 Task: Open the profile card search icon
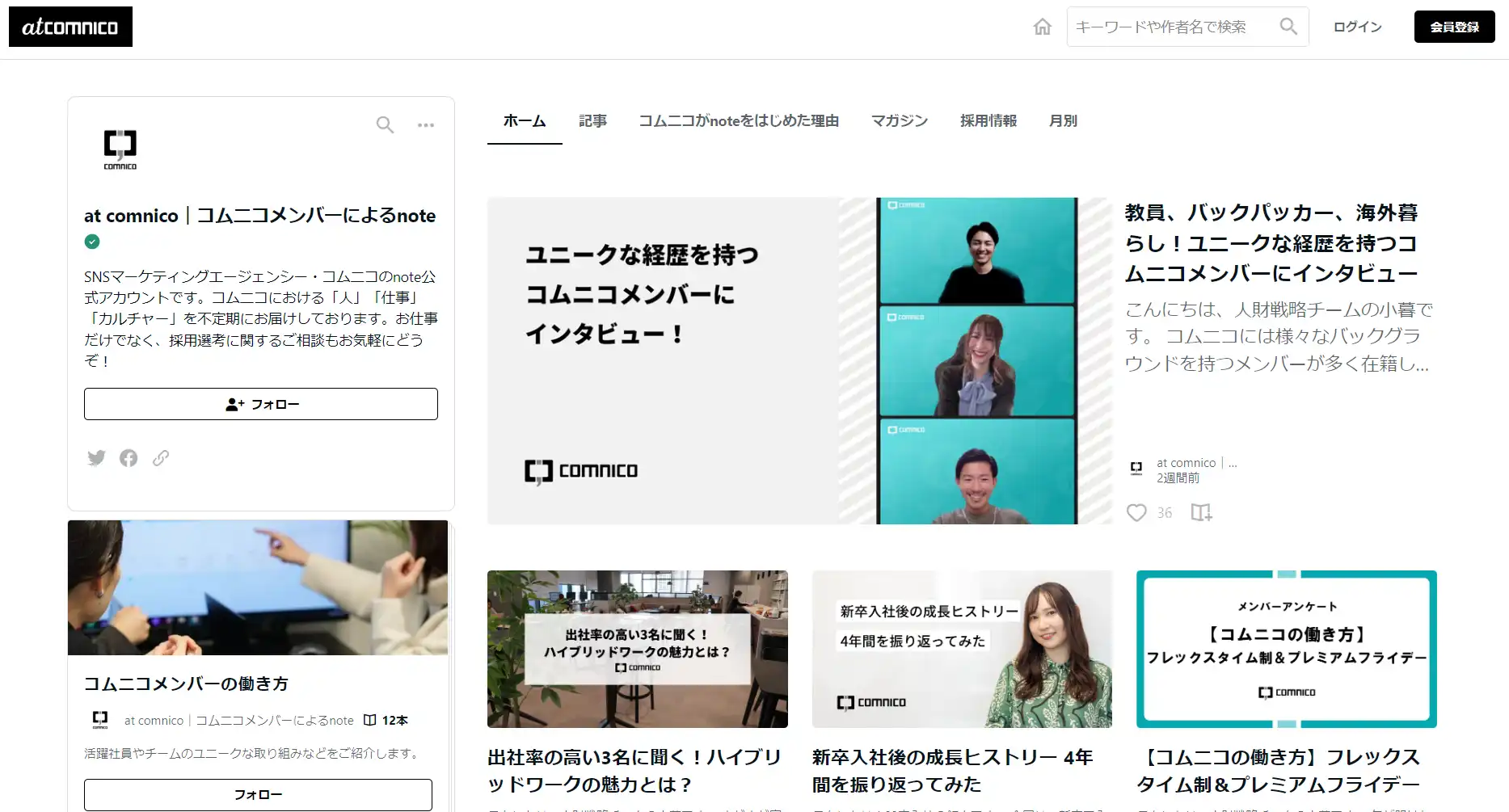385,124
